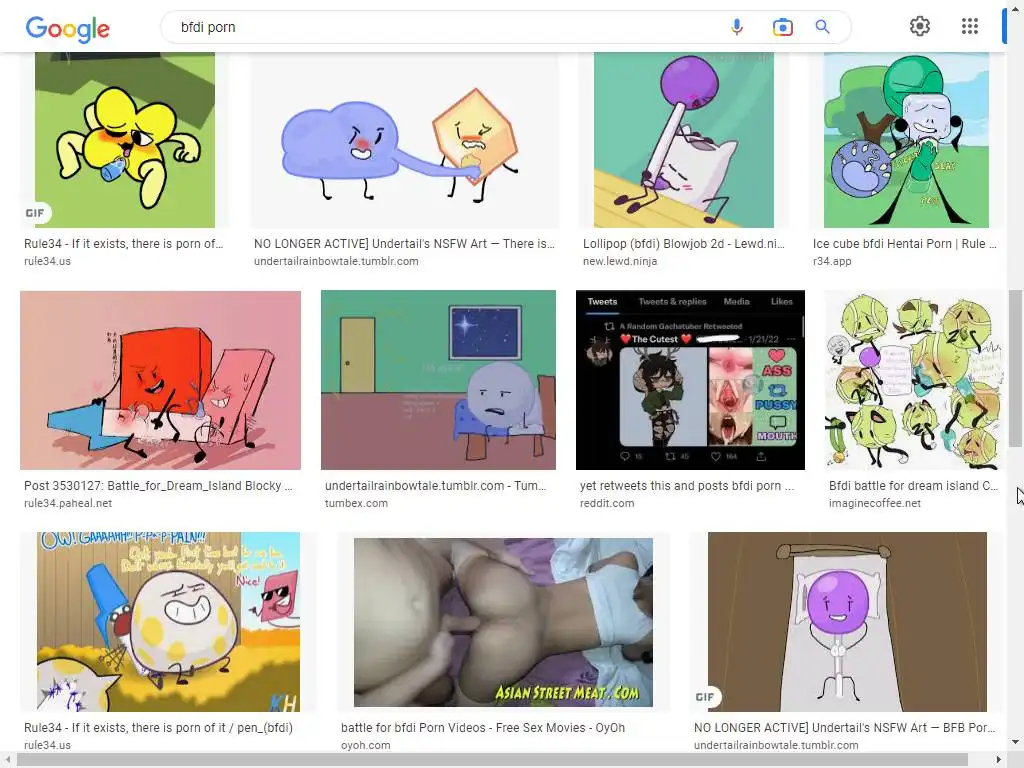This screenshot has height=768, width=1024.
Task: Click the scroll left arrow button
Action: (x=7, y=760)
